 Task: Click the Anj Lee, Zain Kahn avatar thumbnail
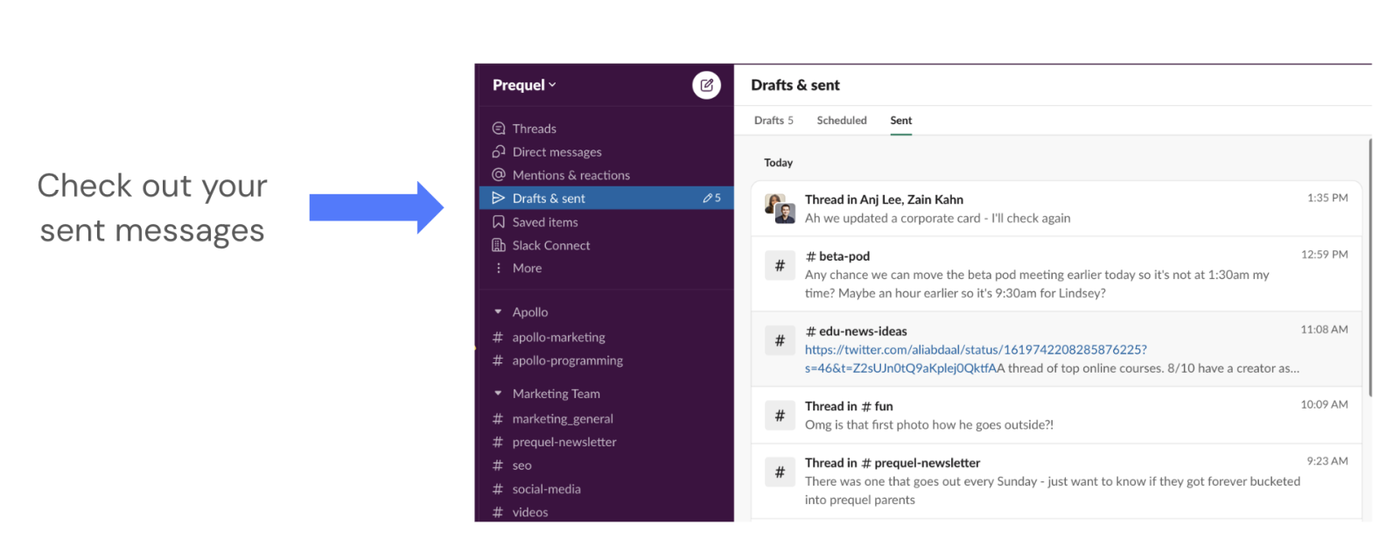coord(780,209)
